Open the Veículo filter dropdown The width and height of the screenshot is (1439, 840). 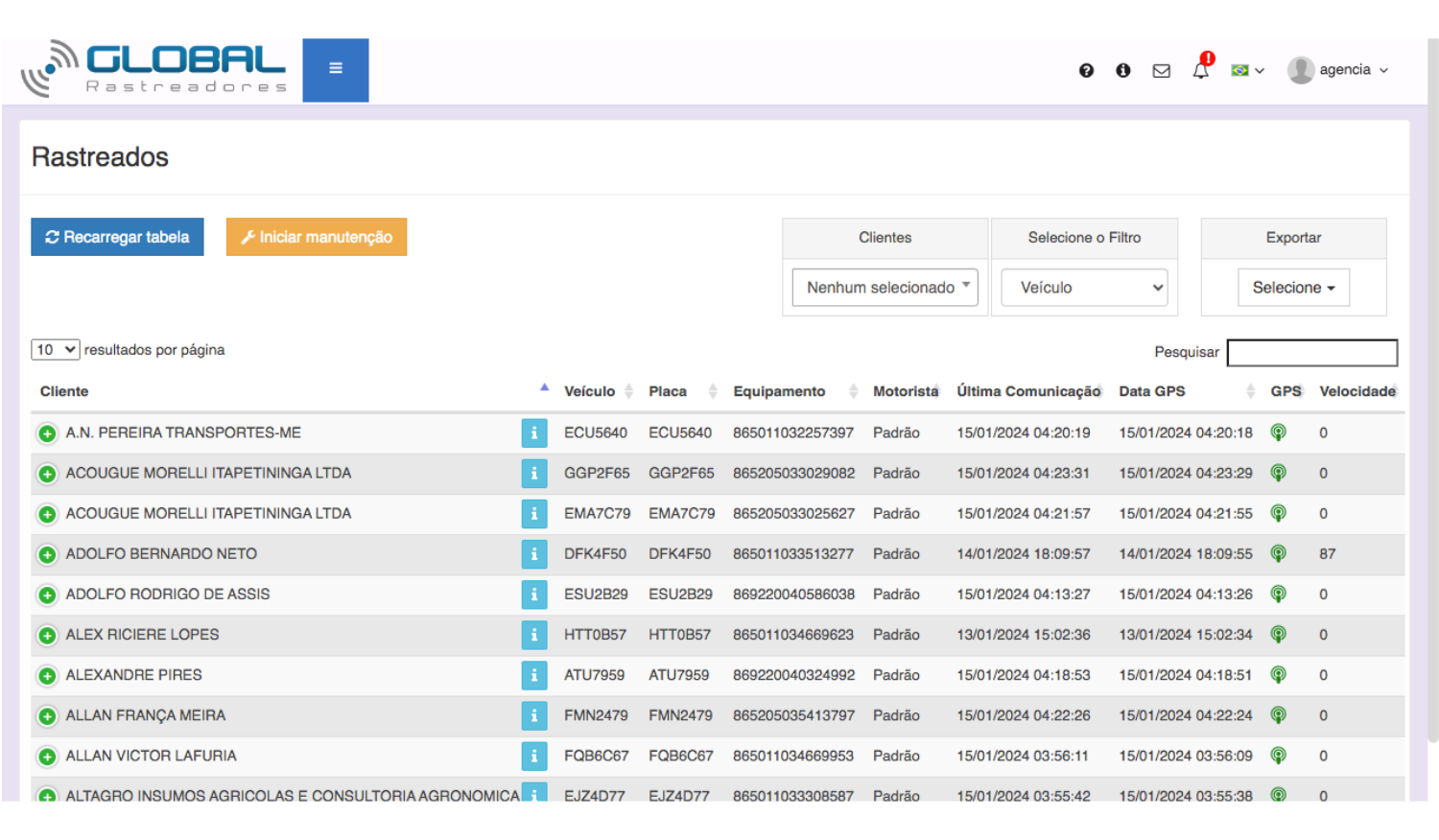click(x=1084, y=287)
